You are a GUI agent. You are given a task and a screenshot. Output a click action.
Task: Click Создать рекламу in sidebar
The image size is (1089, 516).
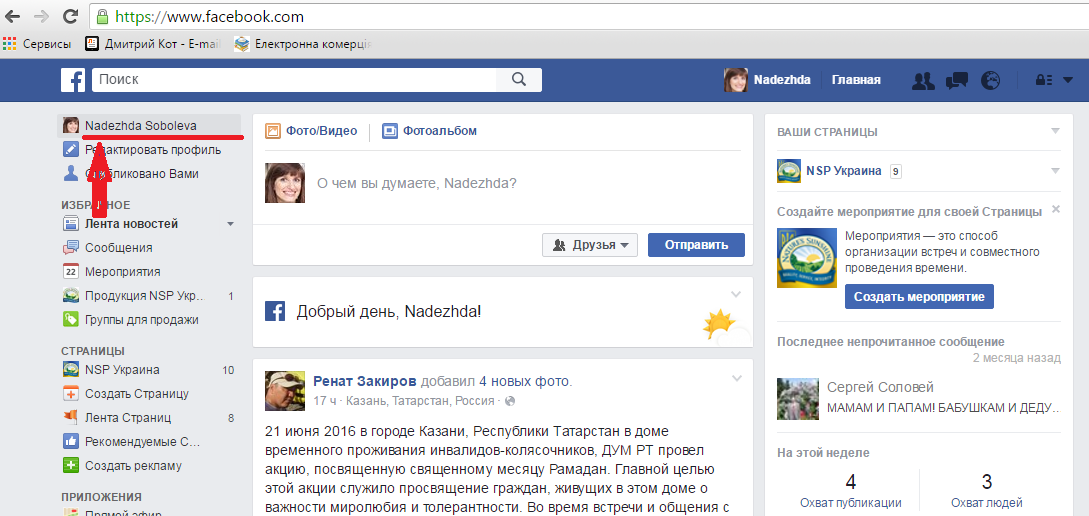pyautogui.click(x=133, y=466)
